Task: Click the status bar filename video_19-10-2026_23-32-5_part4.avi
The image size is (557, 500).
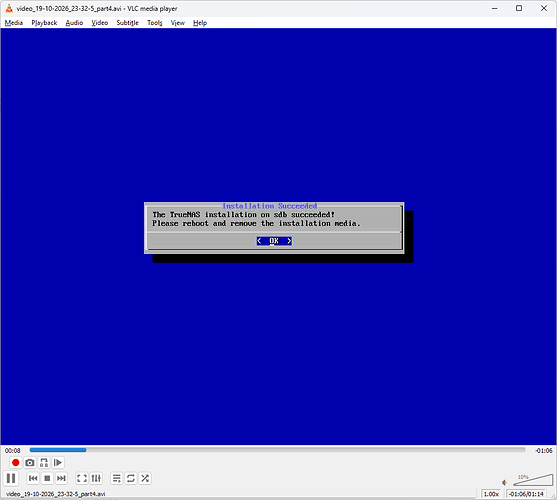Action: 55,494
